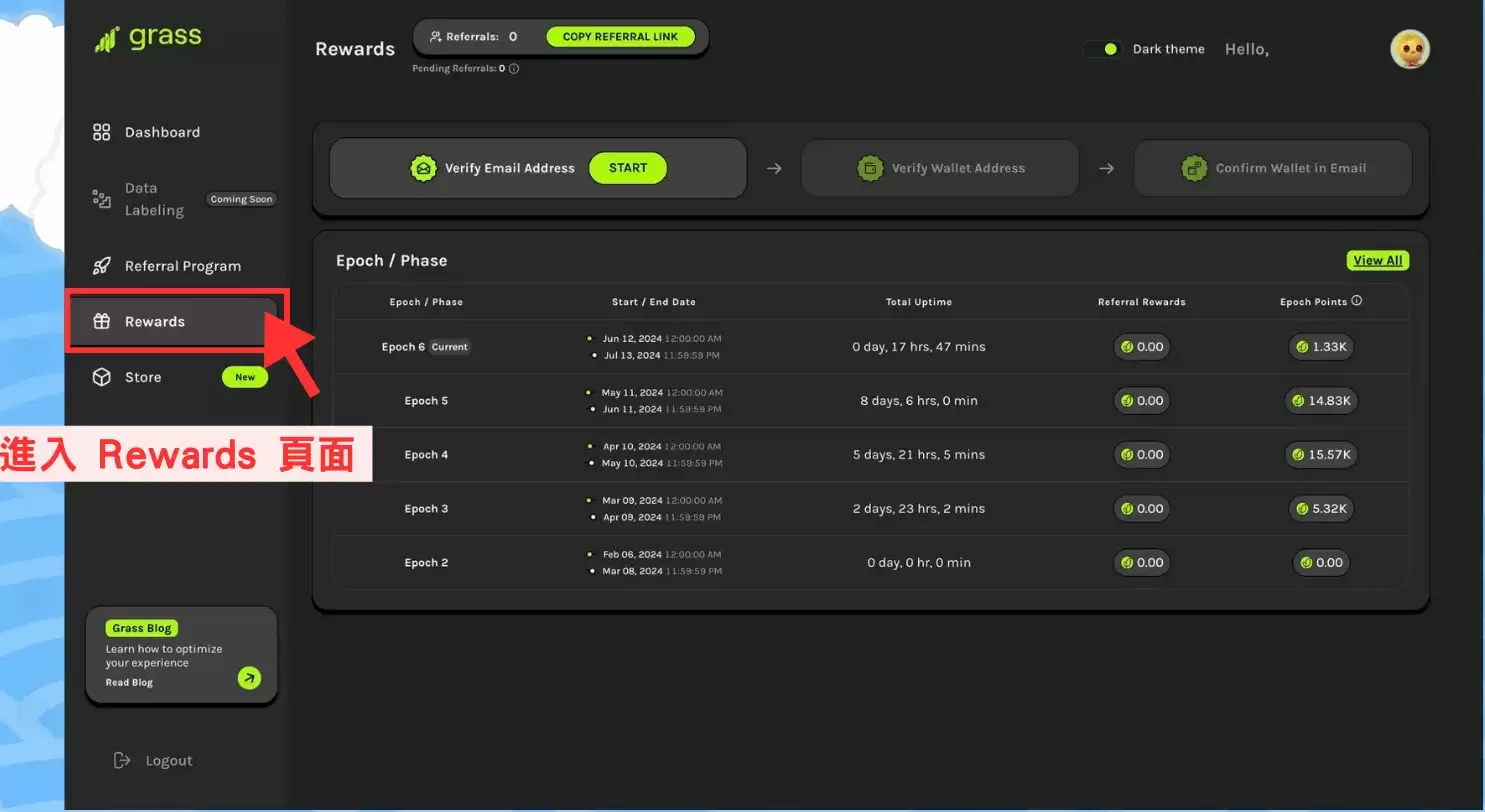Click the Total Uptime column header
The image size is (1485, 812).
[x=919, y=302]
